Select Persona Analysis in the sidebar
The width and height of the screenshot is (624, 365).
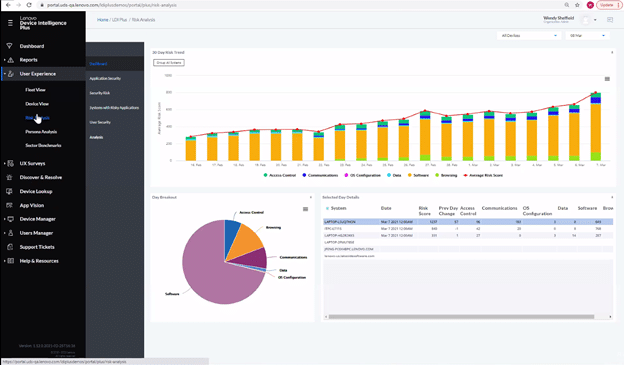41,132
